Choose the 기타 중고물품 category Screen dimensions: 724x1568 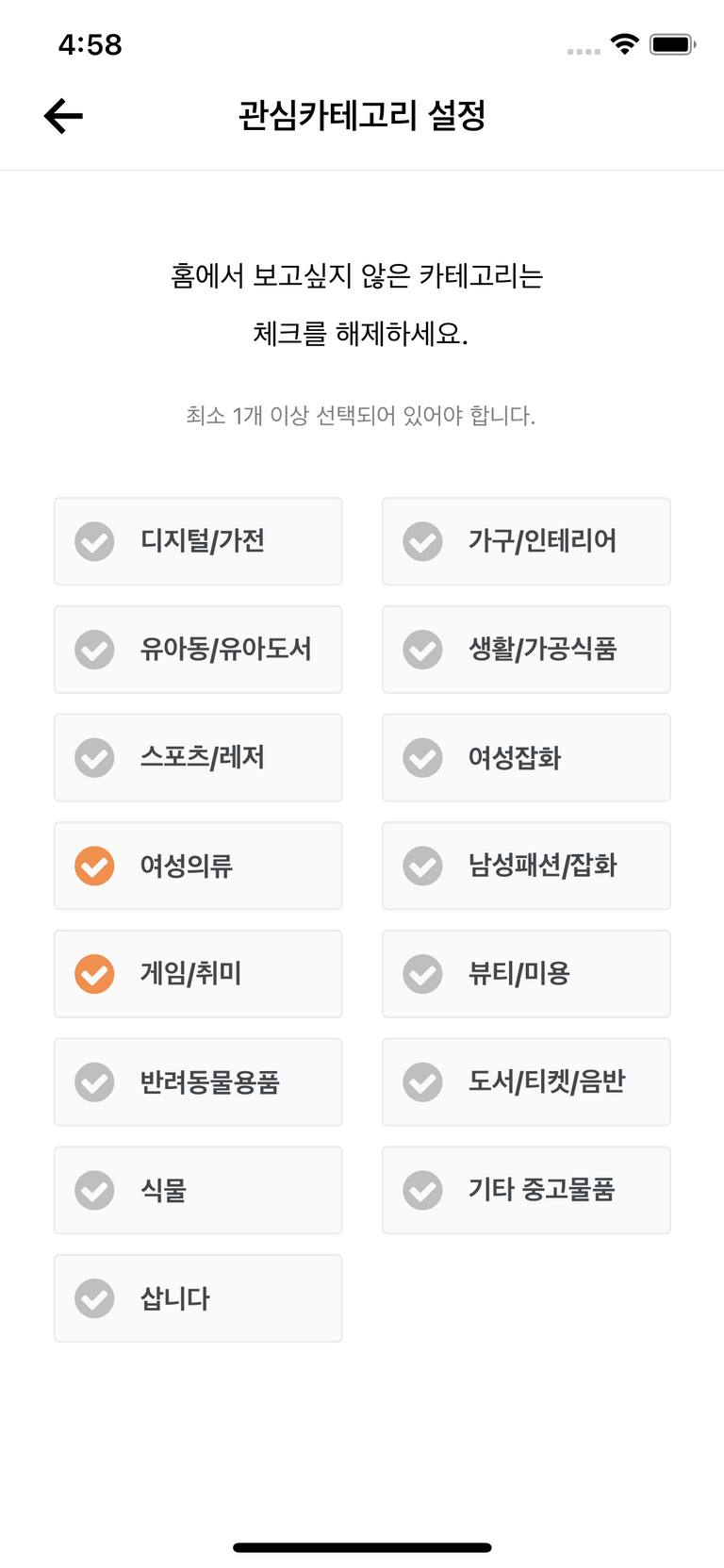526,1190
